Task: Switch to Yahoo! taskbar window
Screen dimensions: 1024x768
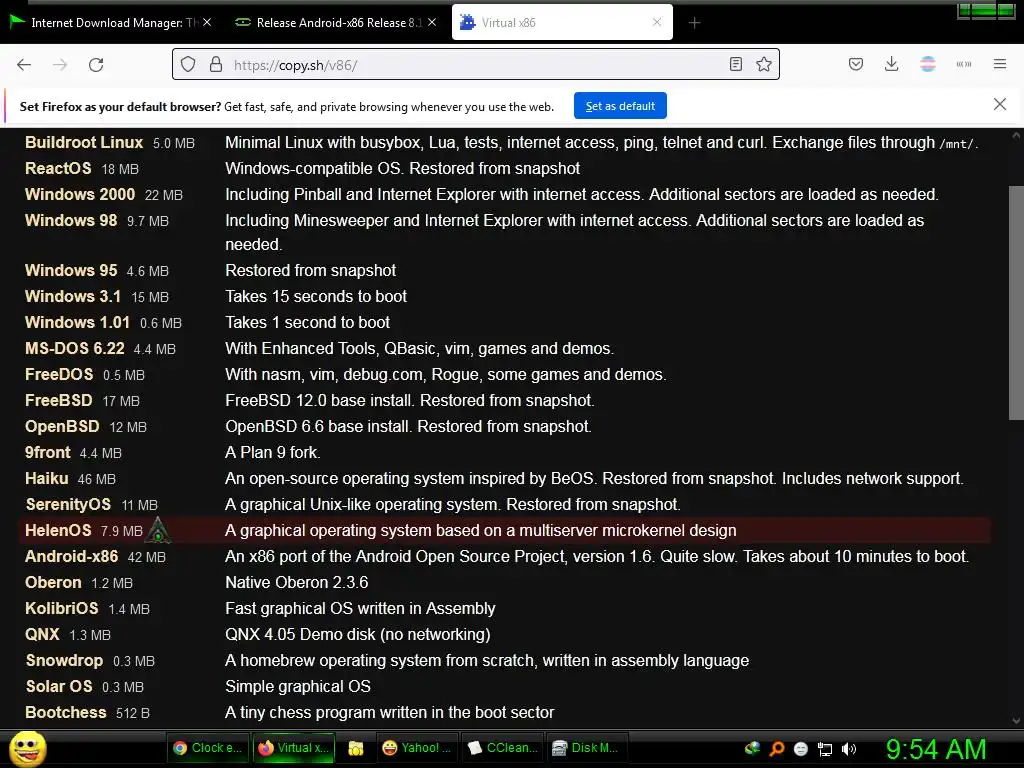Action: point(417,748)
